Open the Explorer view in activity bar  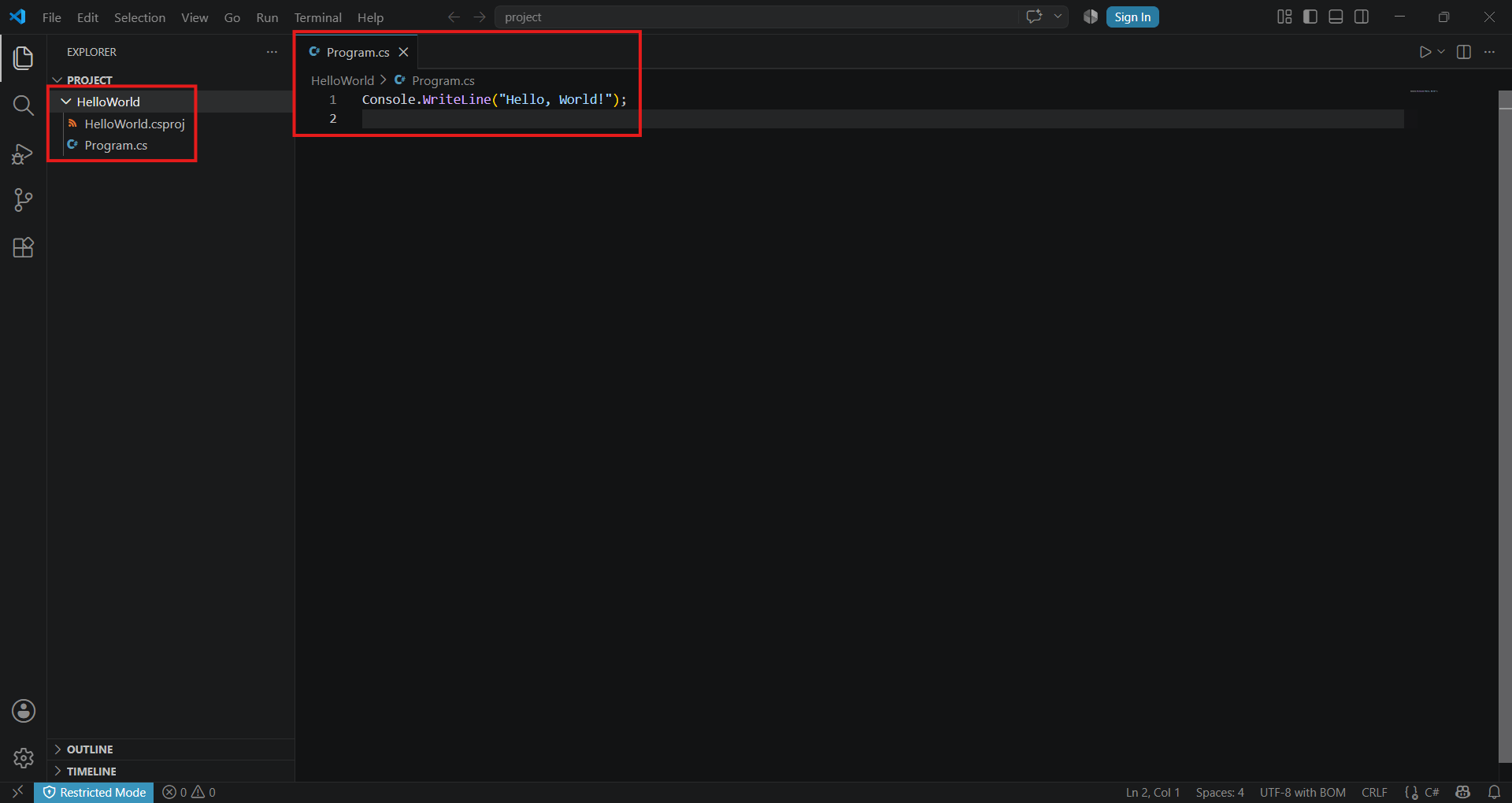[x=24, y=57]
